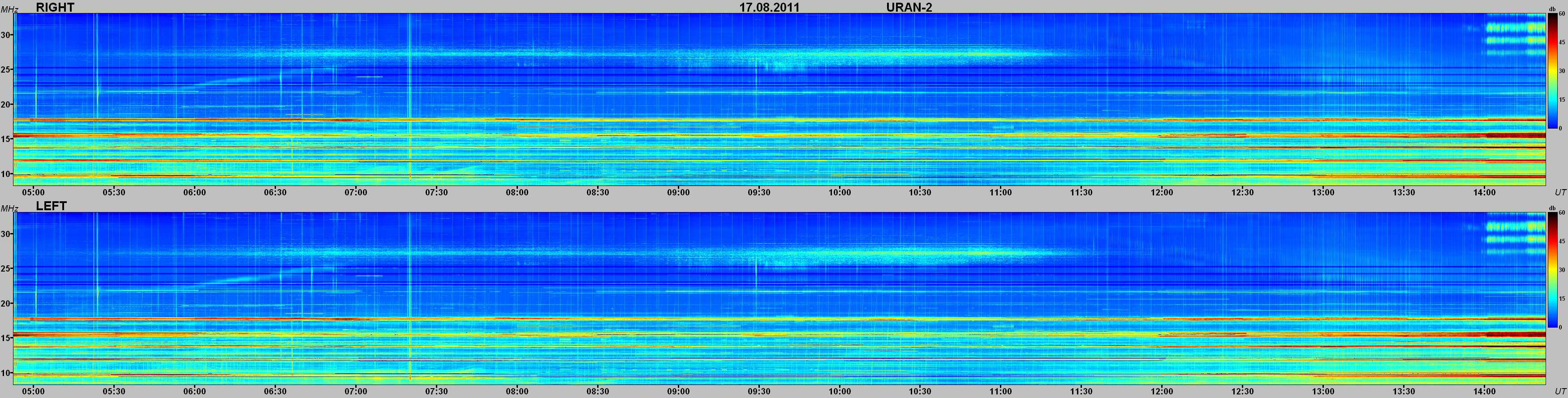Click the 14:00 tick under the RIGHT panel

[1485, 192]
